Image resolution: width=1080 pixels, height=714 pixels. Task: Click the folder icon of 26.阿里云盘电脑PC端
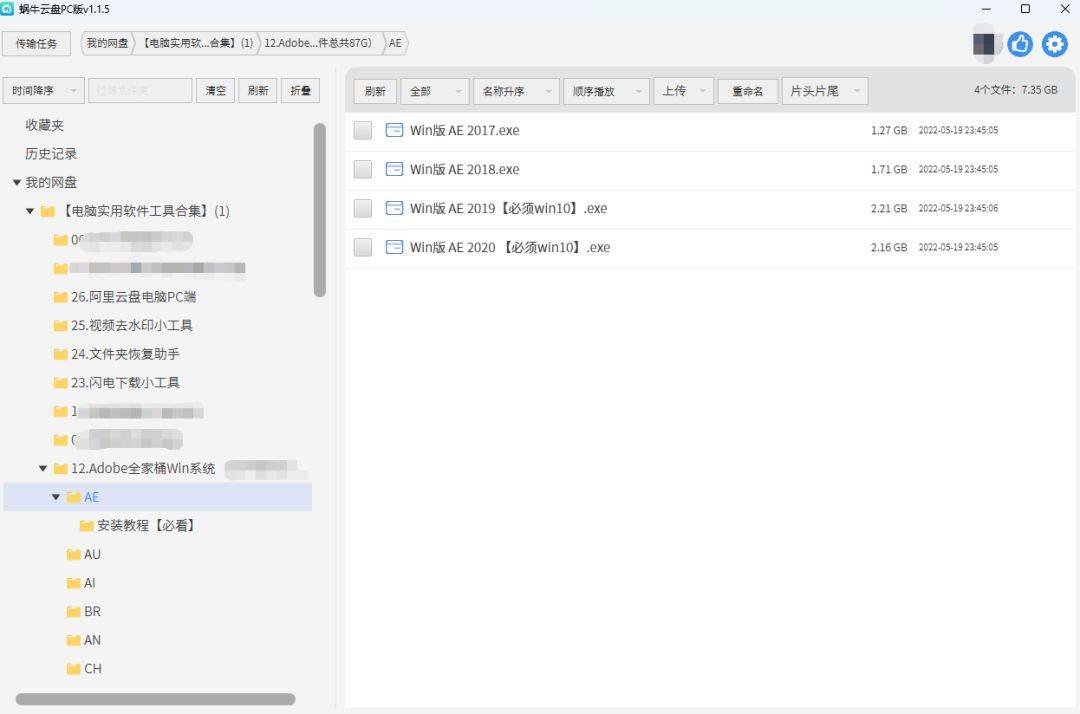(x=61, y=297)
